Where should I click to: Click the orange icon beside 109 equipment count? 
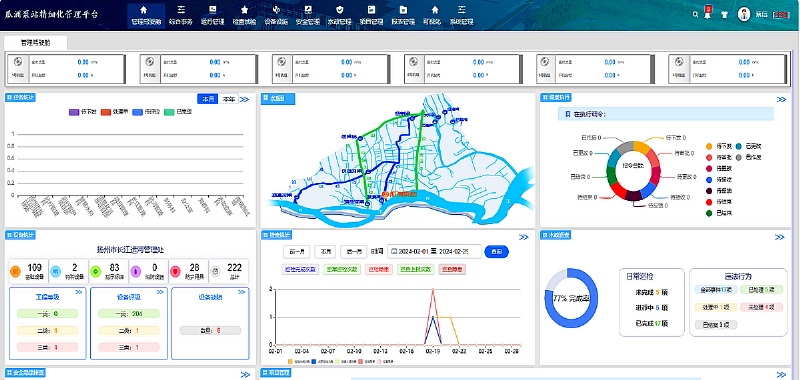point(15,270)
